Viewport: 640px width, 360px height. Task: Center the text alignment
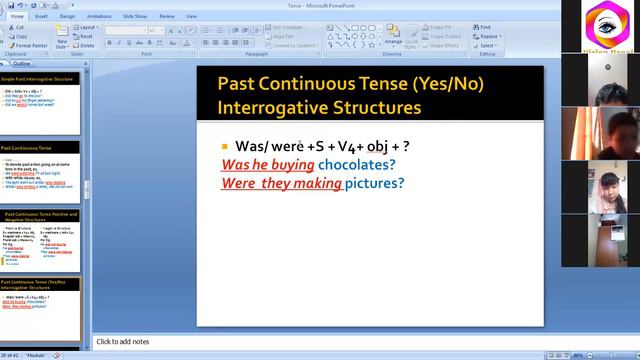click(216, 42)
